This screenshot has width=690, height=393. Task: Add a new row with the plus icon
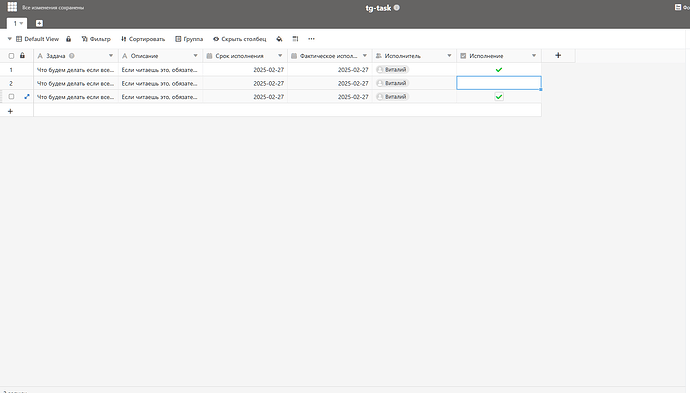click(11, 111)
